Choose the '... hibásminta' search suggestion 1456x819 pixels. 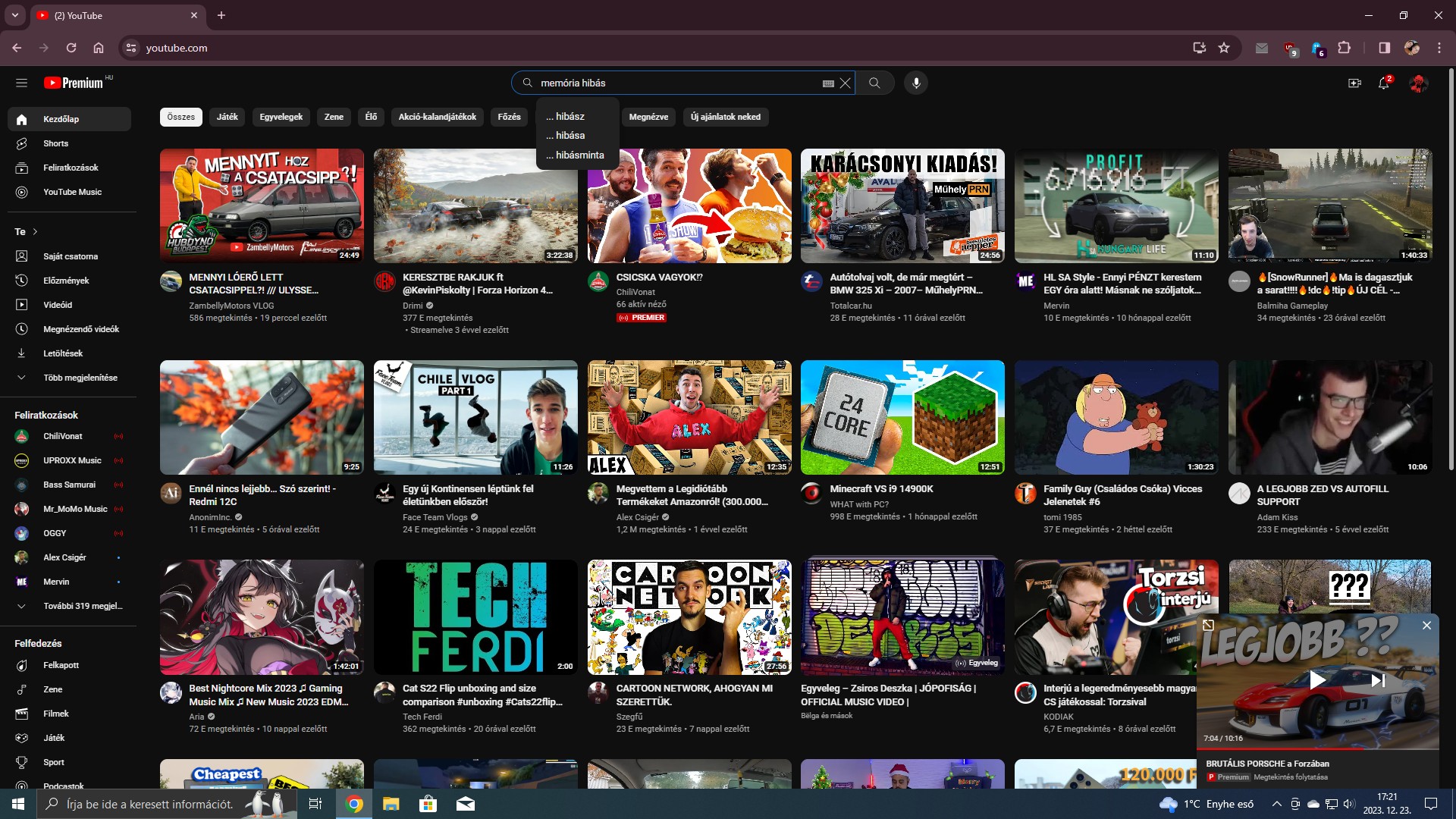click(578, 155)
